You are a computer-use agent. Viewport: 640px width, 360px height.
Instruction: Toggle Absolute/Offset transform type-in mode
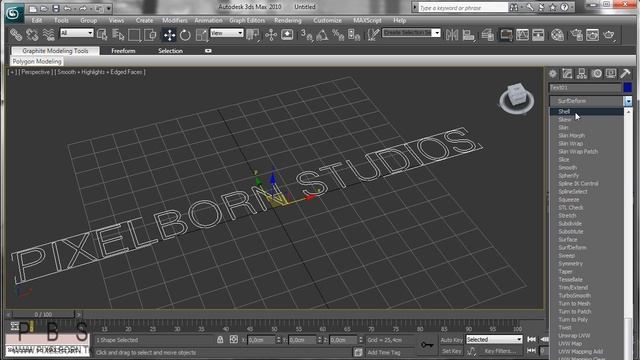[233, 340]
